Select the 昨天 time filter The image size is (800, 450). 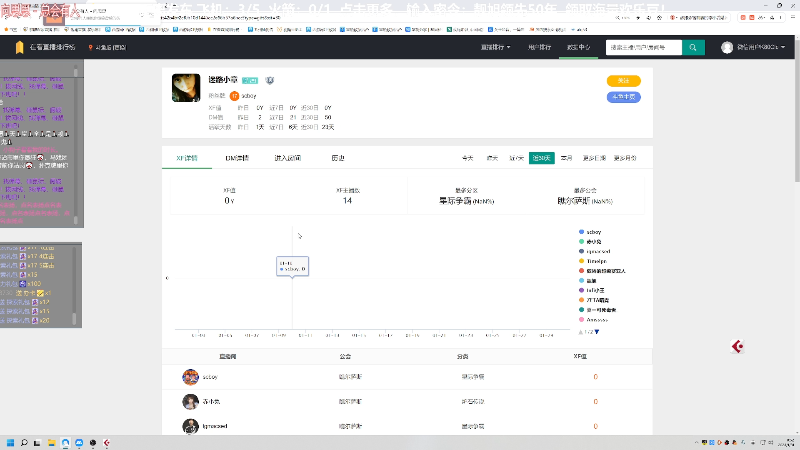click(x=492, y=158)
